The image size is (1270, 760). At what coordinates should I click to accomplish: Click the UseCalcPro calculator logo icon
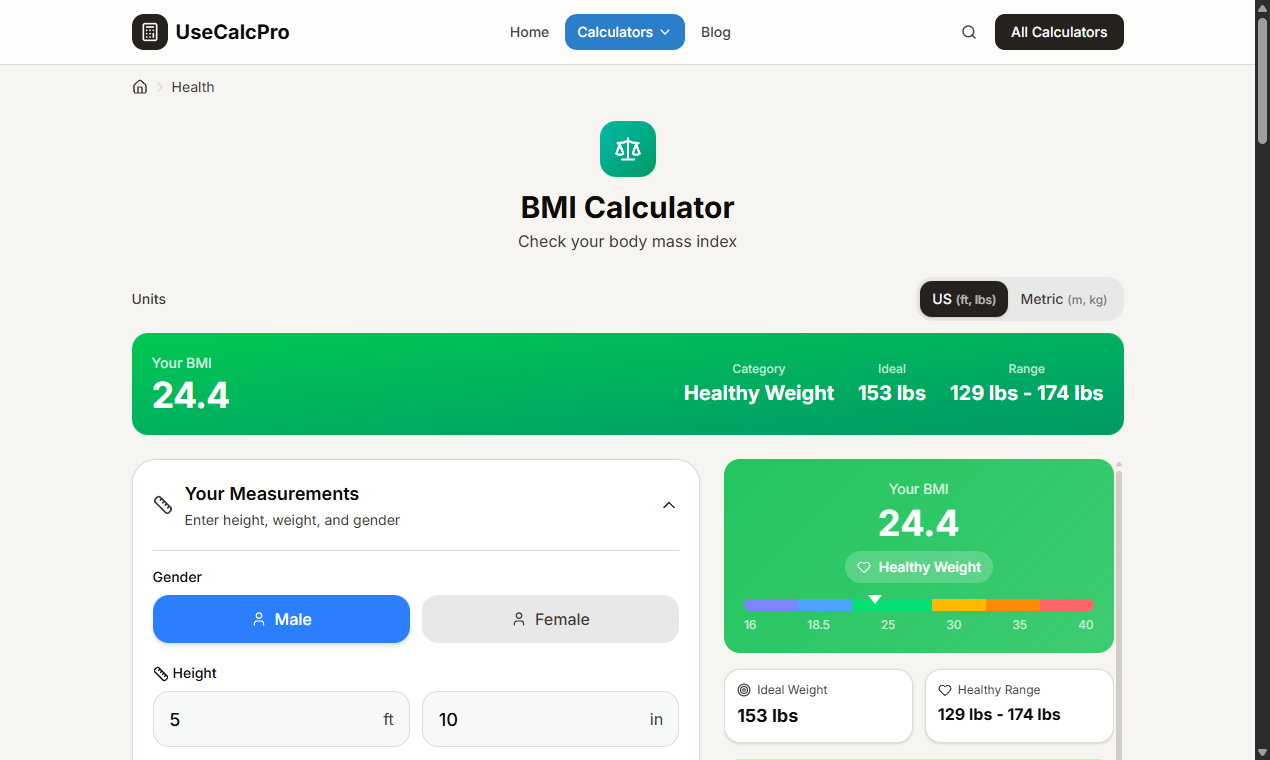pos(150,32)
